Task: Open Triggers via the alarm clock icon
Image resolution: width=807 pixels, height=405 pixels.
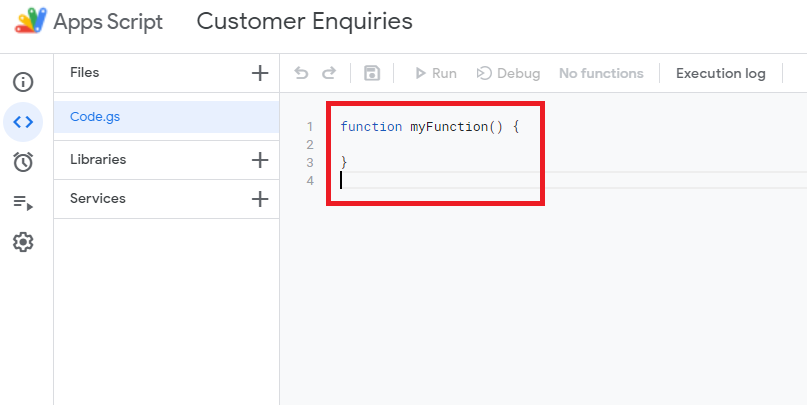Action: [x=23, y=162]
